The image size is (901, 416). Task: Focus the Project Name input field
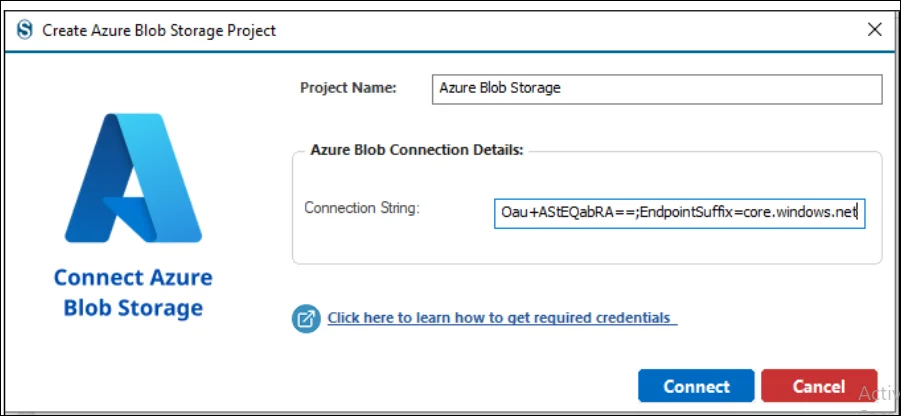pos(657,89)
